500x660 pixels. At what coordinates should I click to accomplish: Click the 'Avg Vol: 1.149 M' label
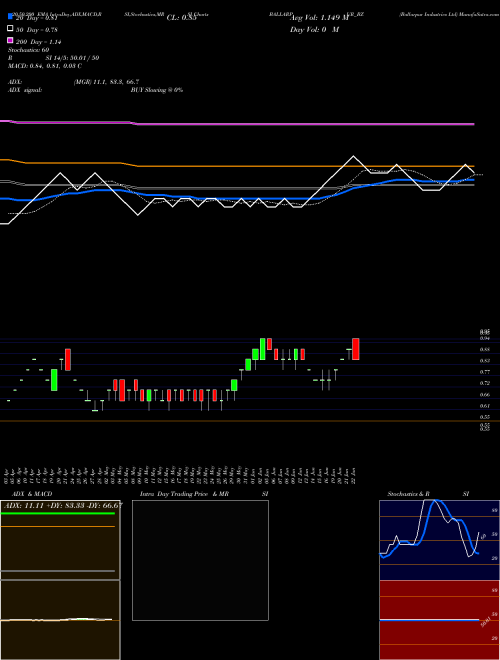point(319,18)
